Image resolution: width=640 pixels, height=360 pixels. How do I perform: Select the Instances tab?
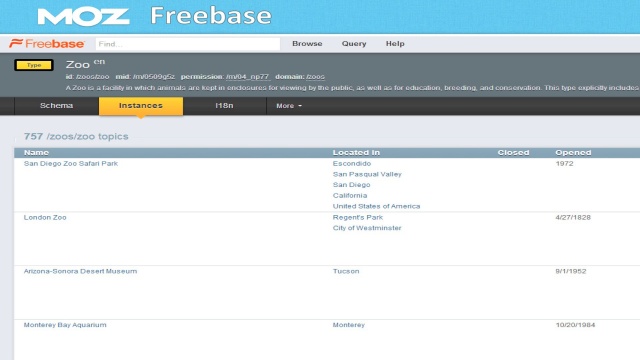coord(141,106)
